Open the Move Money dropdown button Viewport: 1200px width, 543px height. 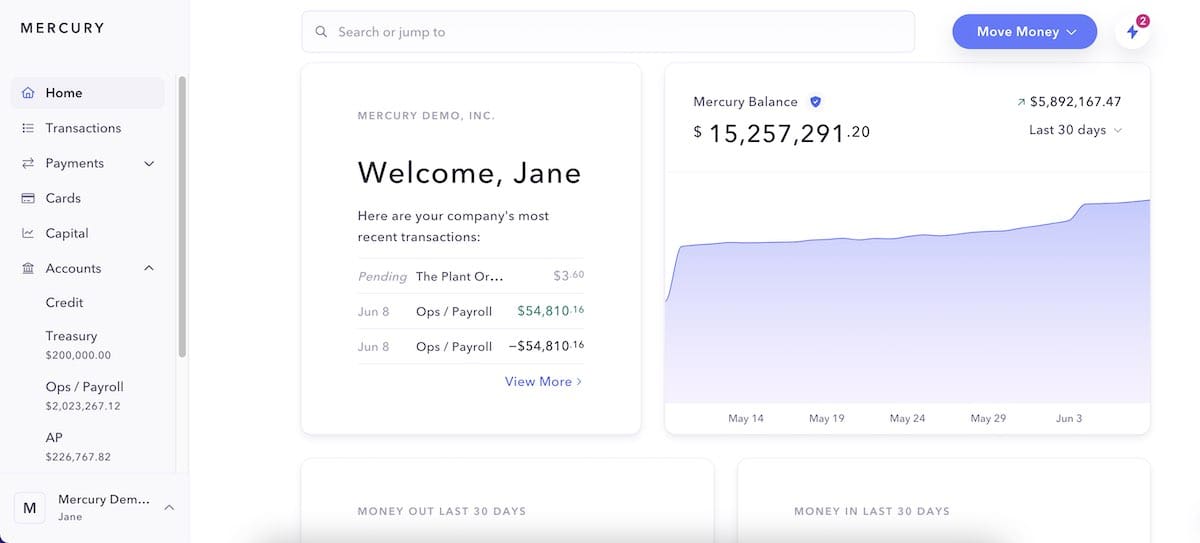[x=1025, y=32]
